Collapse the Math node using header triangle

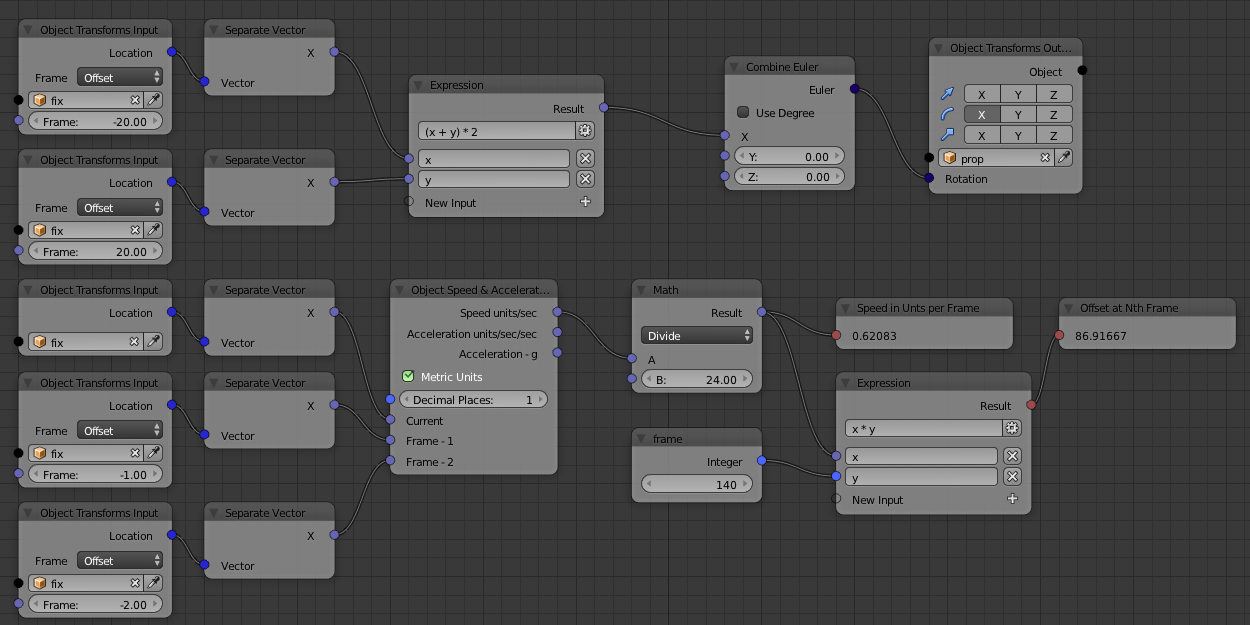point(642,290)
